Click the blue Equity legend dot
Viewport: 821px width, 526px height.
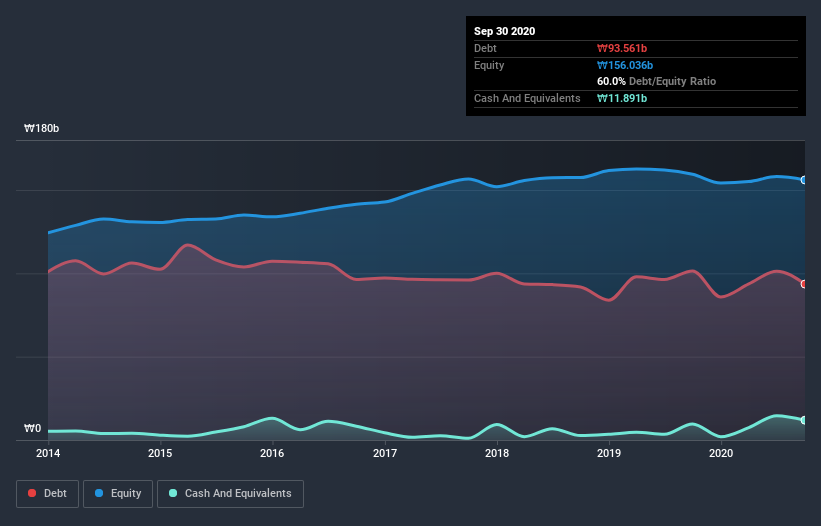coord(99,493)
